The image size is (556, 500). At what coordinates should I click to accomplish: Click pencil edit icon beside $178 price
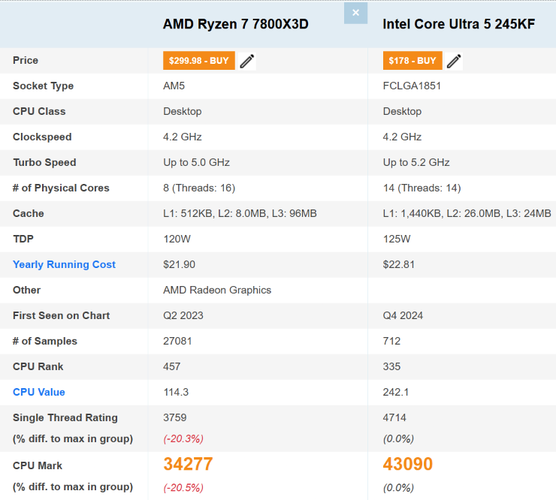[x=454, y=61]
